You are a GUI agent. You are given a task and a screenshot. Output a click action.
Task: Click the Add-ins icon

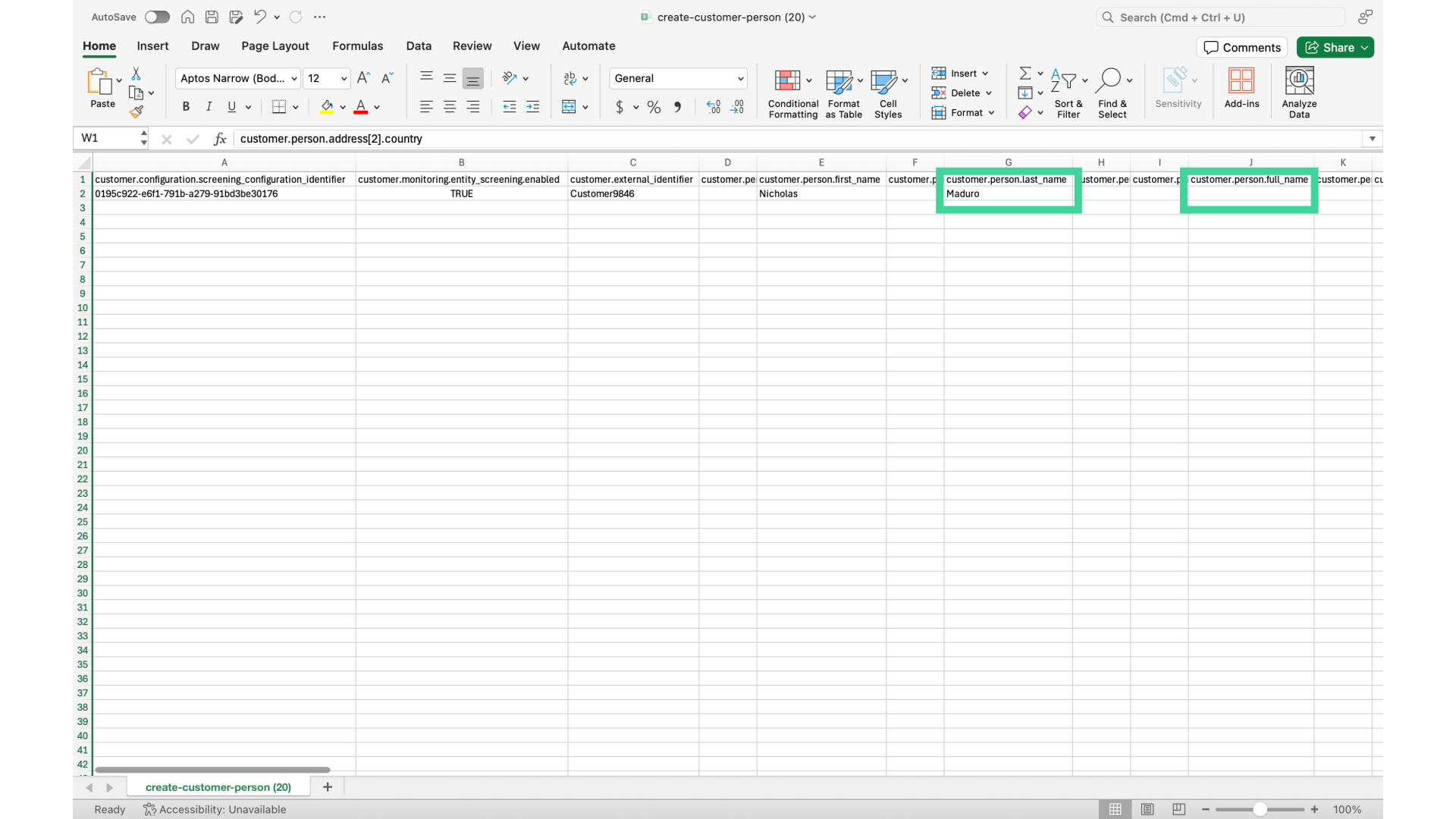coord(1241,80)
